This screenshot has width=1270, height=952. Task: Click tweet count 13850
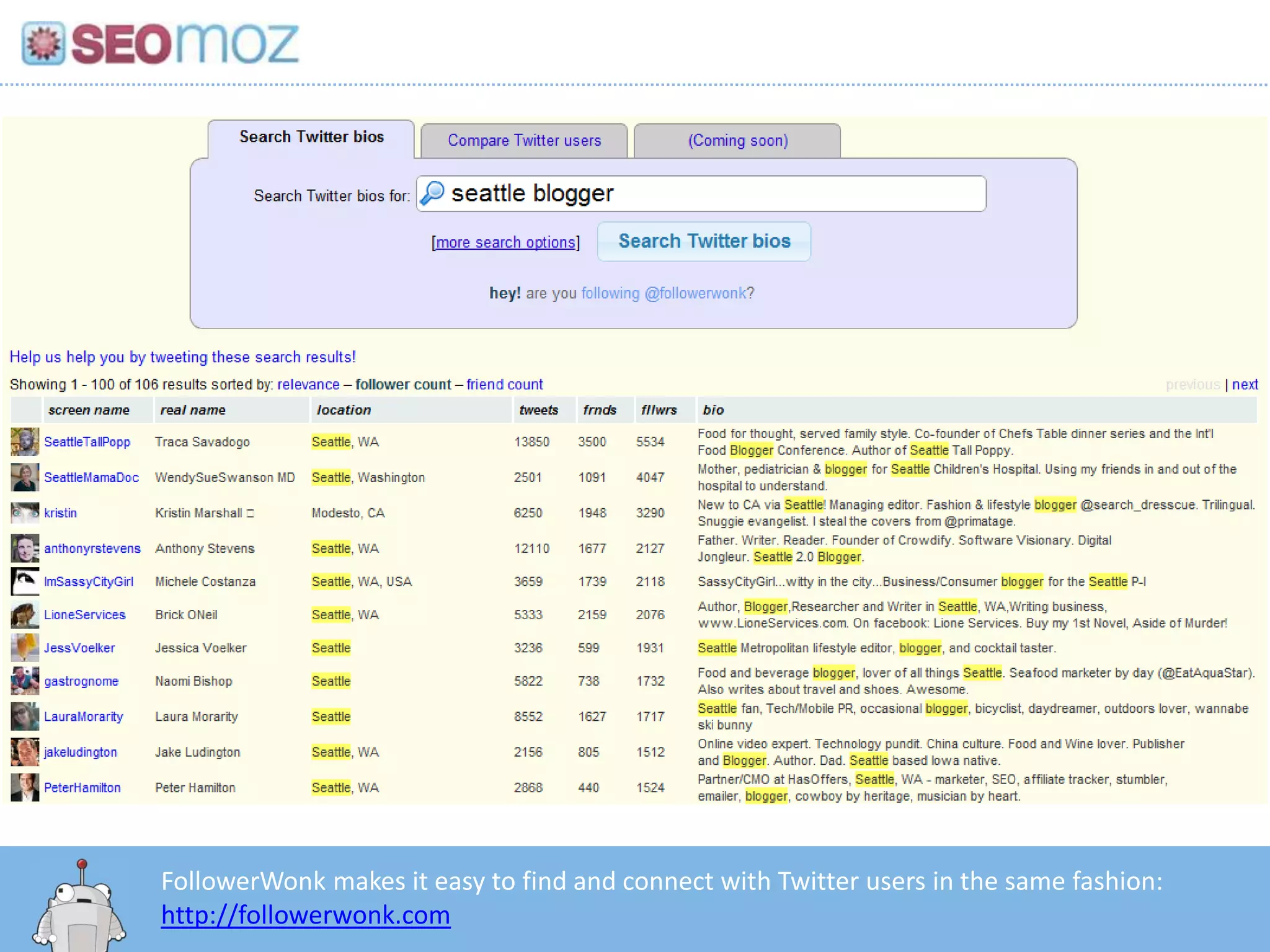pyautogui.click(x=531, y=442)
